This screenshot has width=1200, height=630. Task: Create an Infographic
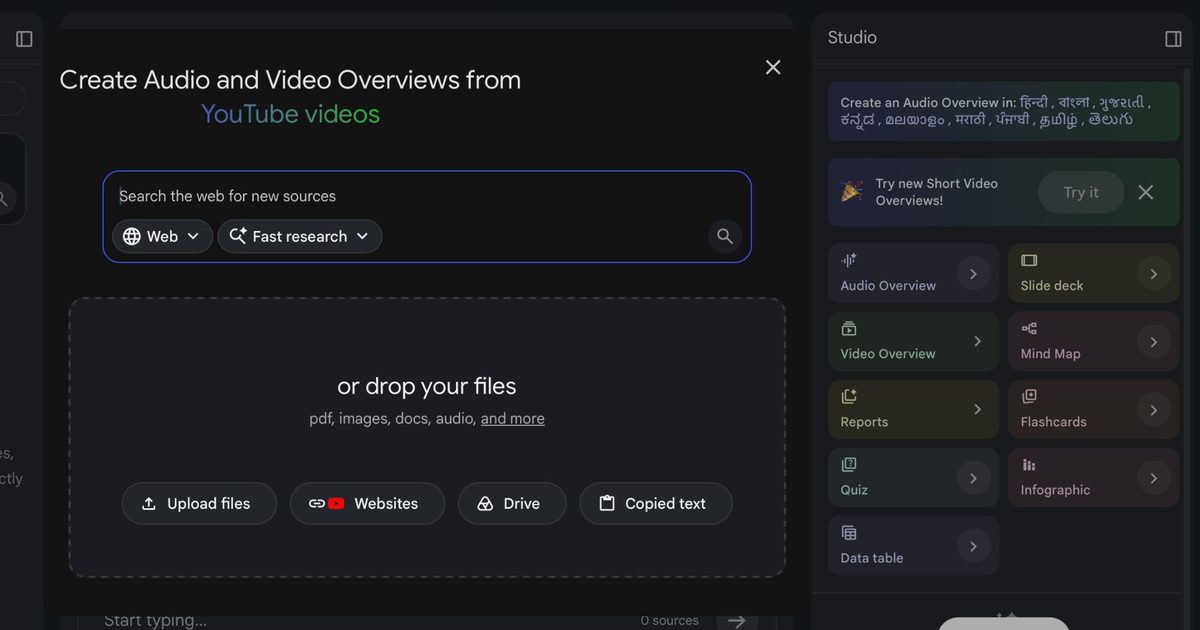[x=1094, y=477]
